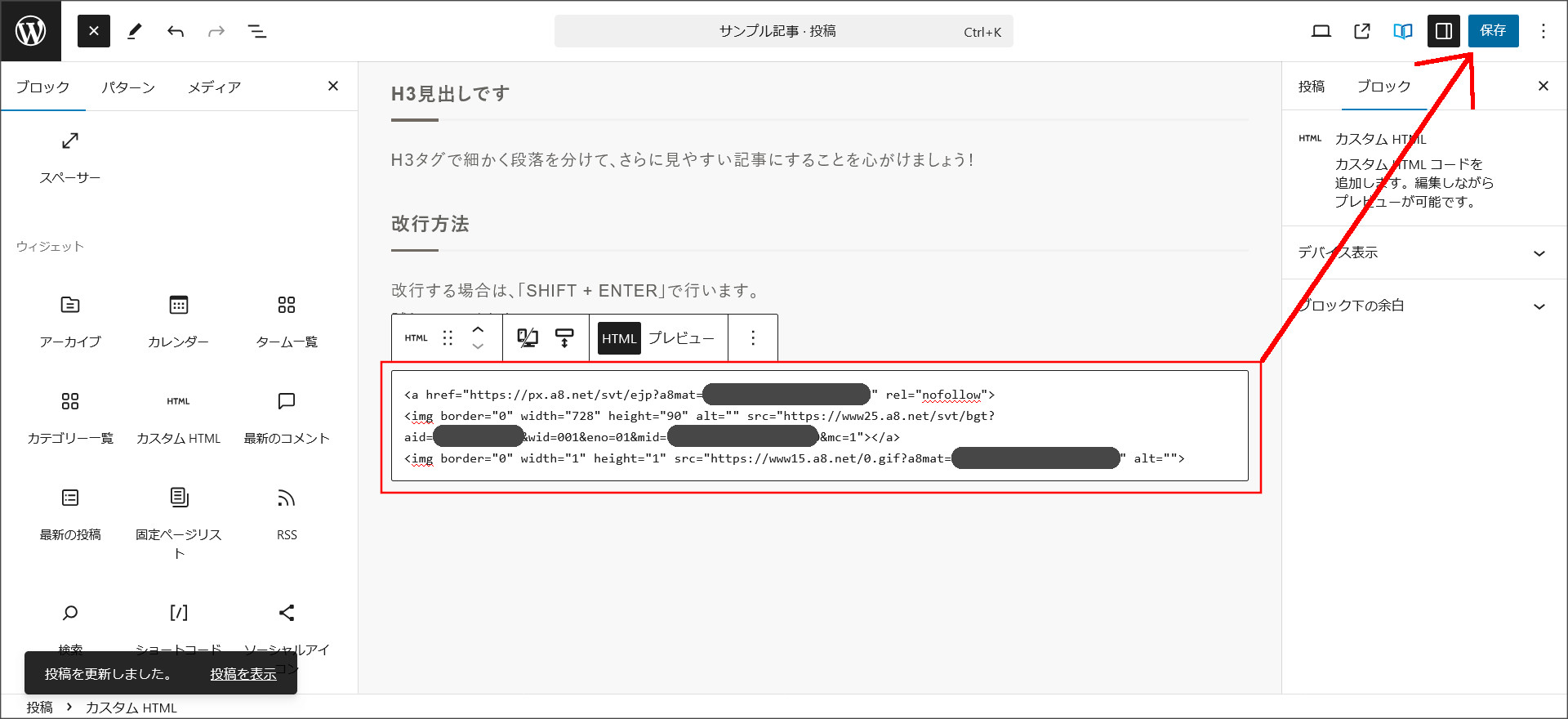Screen dimensions: 1568x719
Task: Click the HTML block type icon in toolbar
Action: point(416,337)
